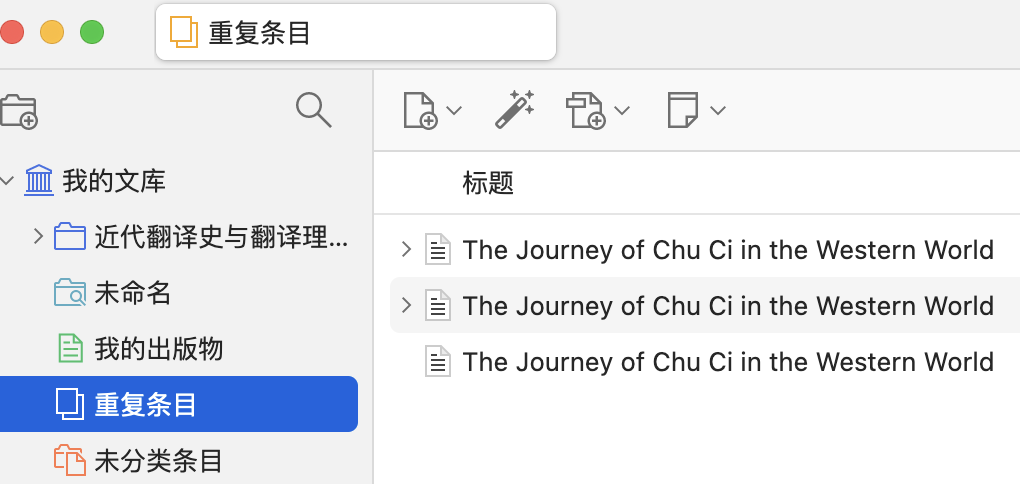
Task: Open the sidebar search magnifier
Action: [x=314, y=110]
